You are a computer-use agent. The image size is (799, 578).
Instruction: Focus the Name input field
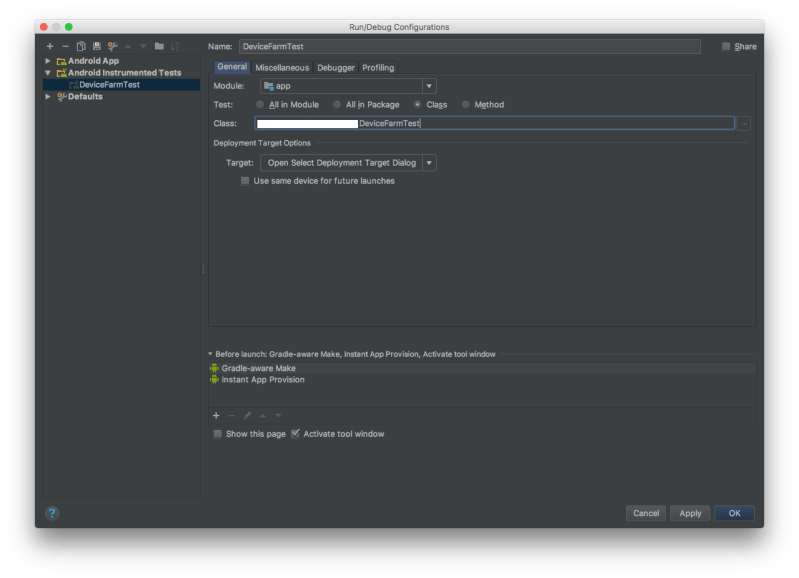469,46
